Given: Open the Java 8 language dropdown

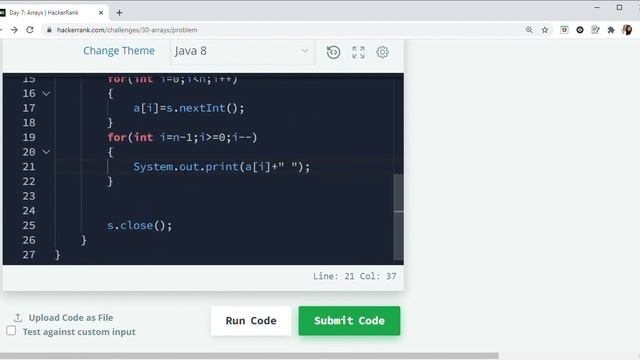Looking at the screenshot, I should point(242,51).
